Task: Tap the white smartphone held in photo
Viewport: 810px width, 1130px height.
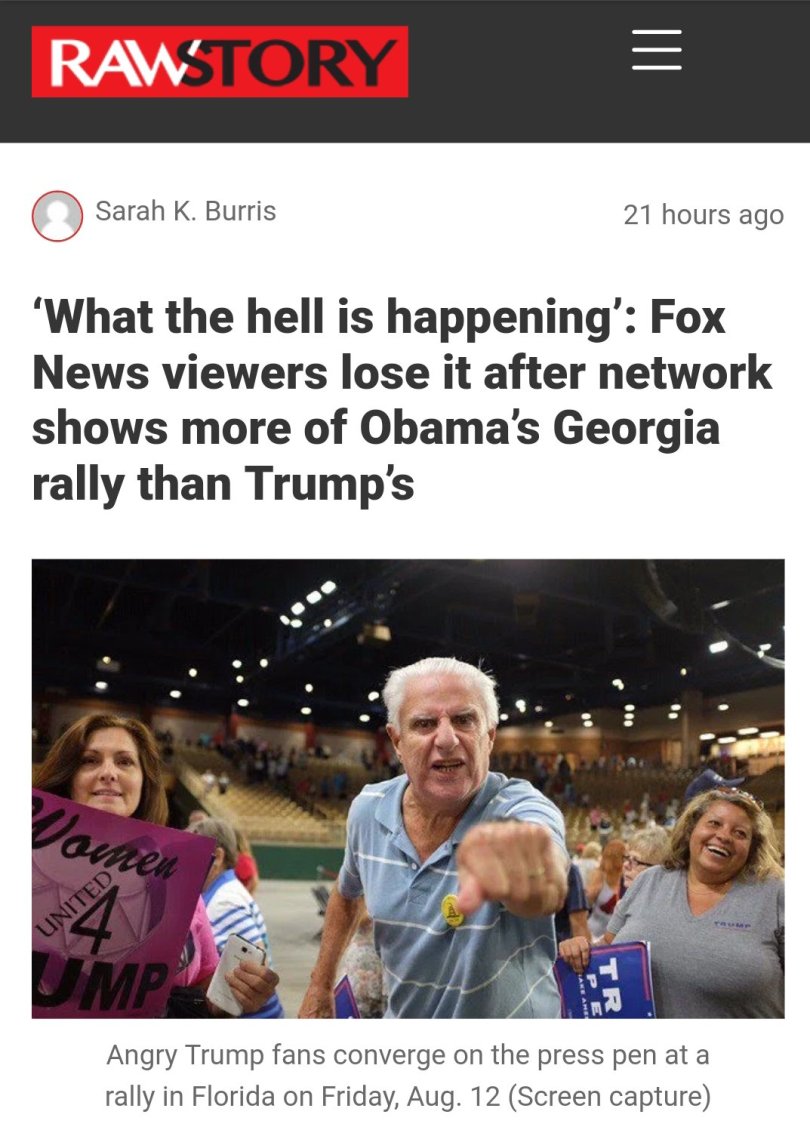Action: [236, 973]
